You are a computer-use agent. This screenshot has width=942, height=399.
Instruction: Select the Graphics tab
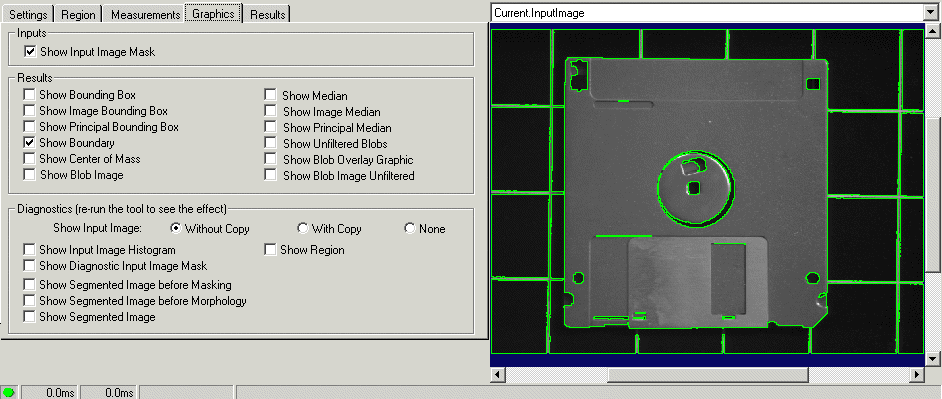pyautogui.click(x=213, y=13)
